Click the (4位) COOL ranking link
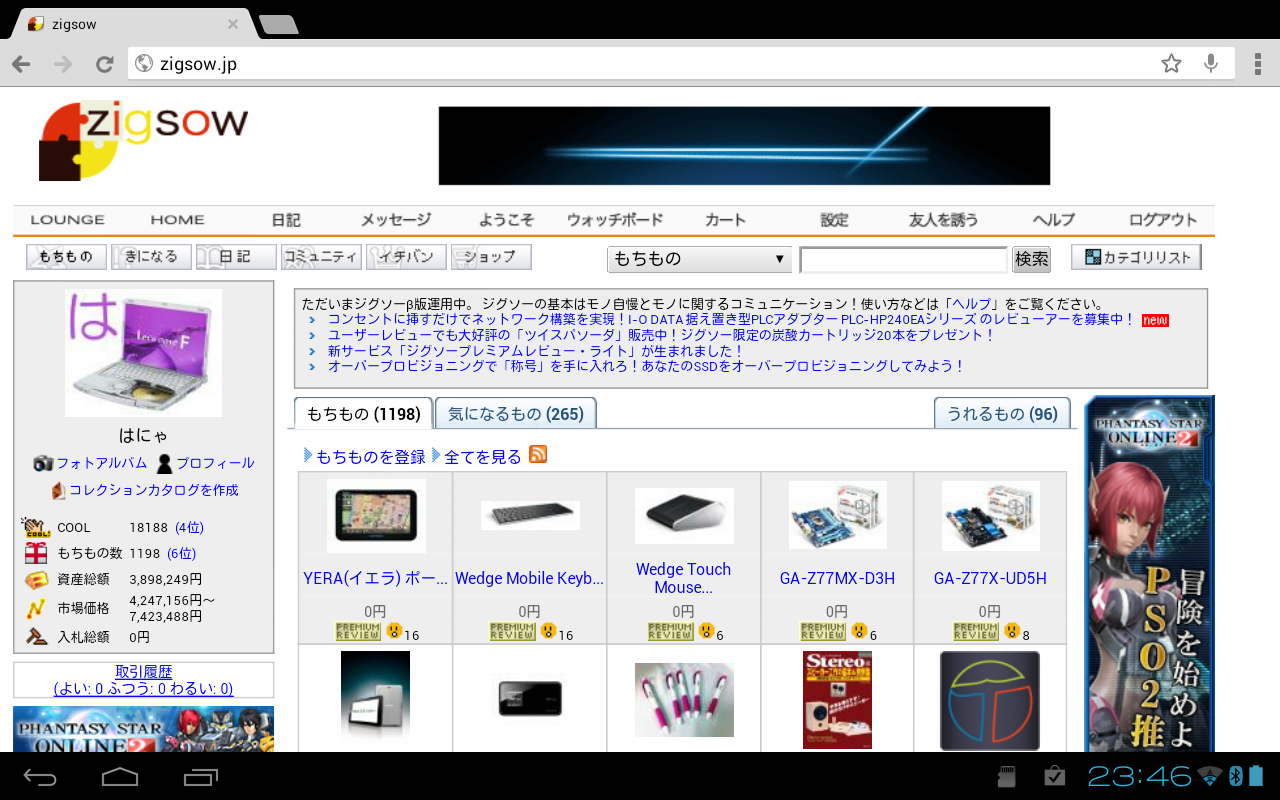The image size is (1280, 800). (189, 527)
